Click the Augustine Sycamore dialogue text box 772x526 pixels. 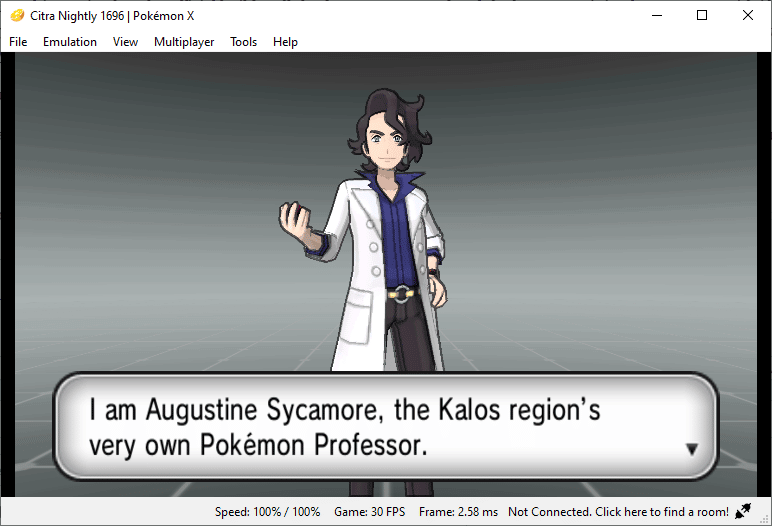tap(386, 427)
